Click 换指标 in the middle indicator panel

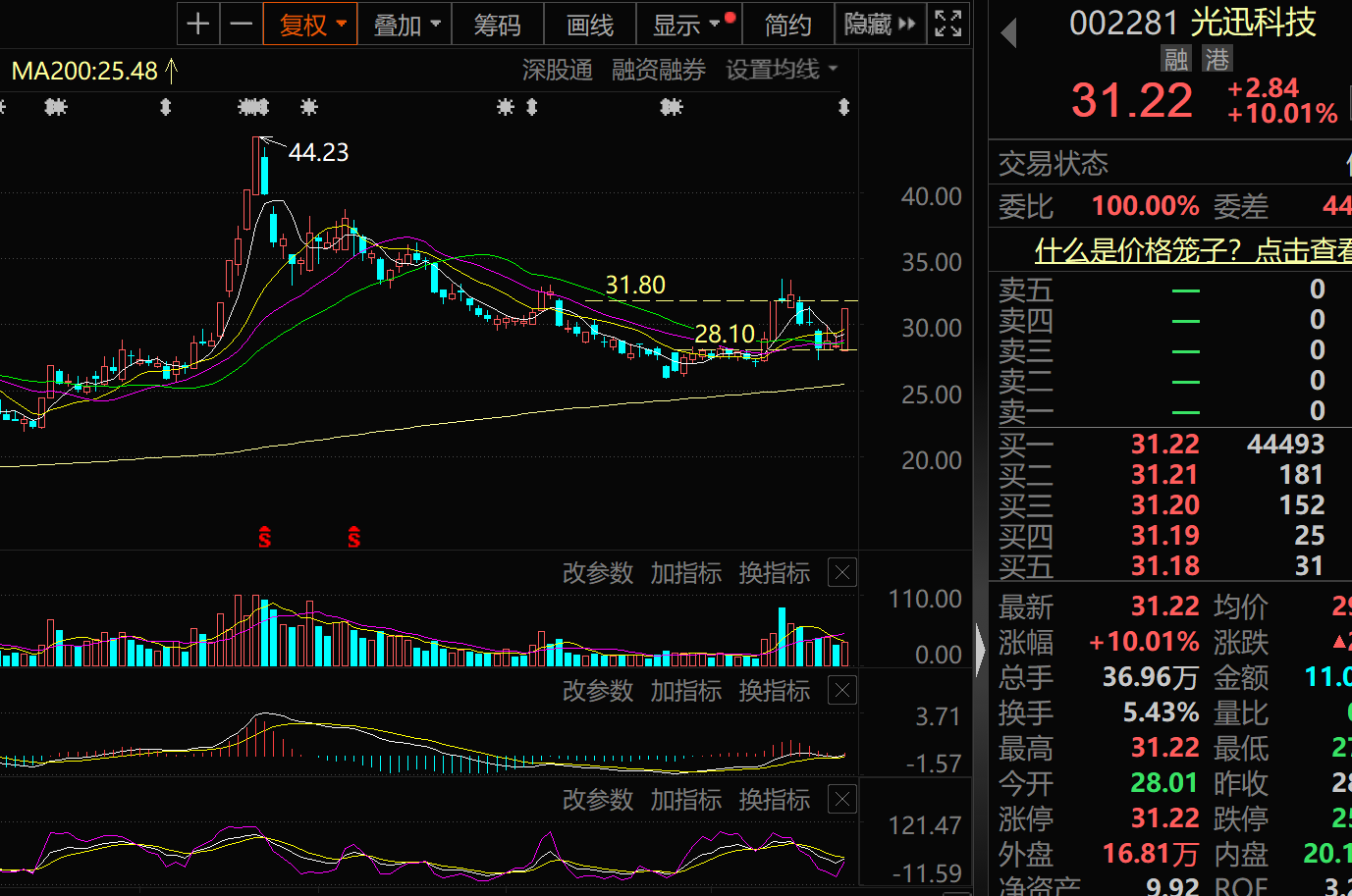pos(775,690)
